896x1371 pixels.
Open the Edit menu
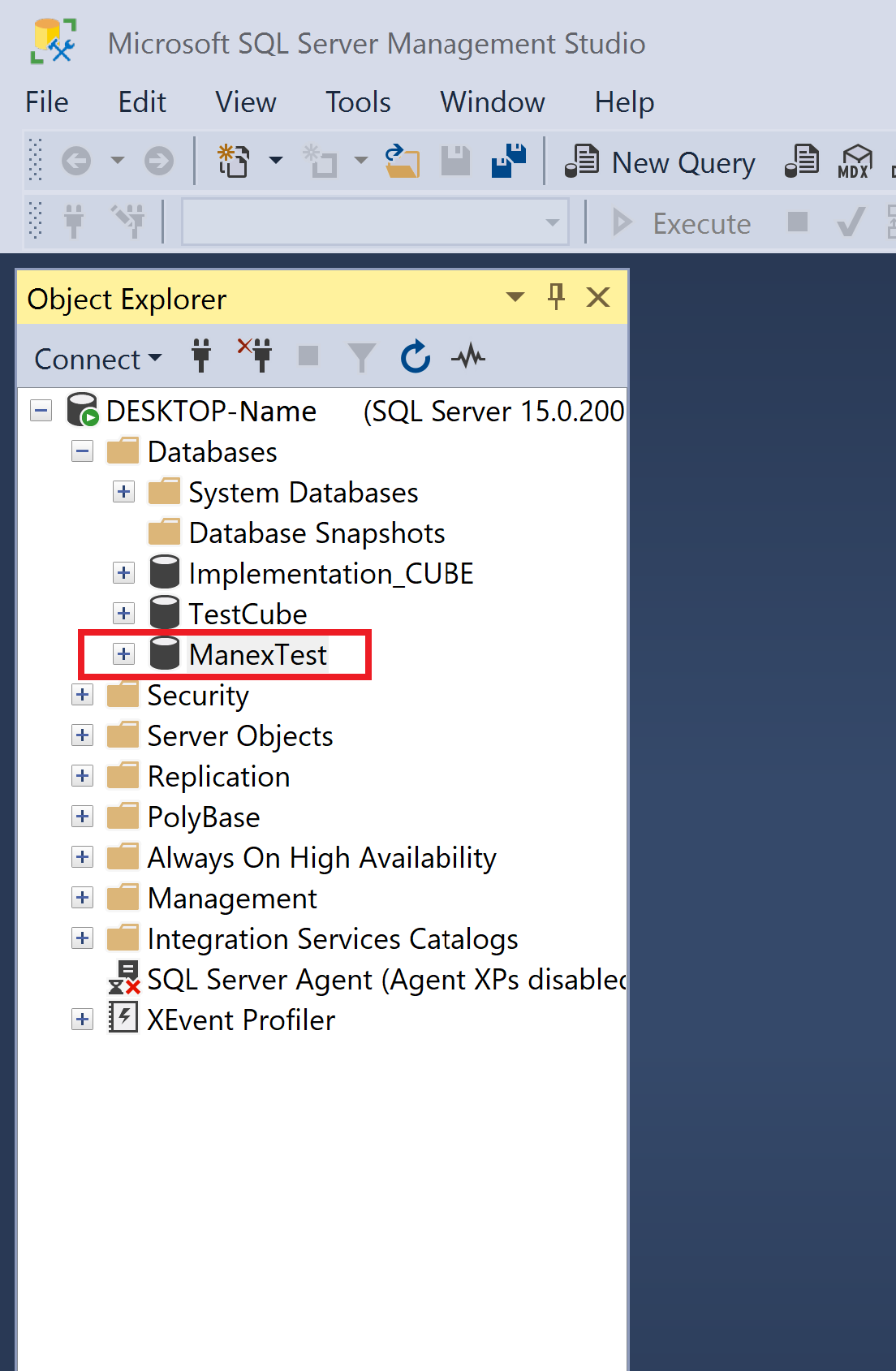coord(142,102)
